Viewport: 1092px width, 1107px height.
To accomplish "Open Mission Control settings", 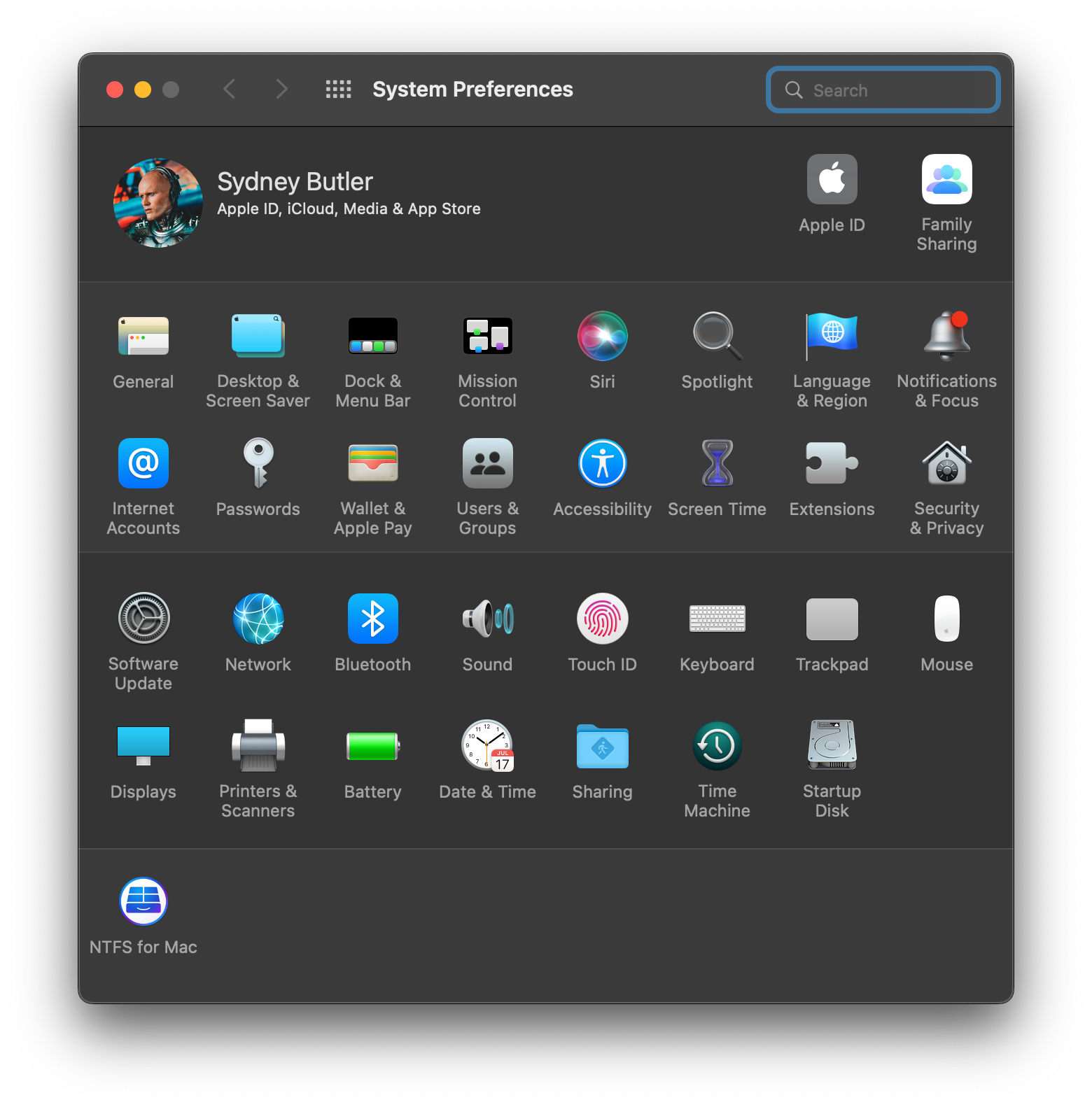I will click(x=487, y=337).
